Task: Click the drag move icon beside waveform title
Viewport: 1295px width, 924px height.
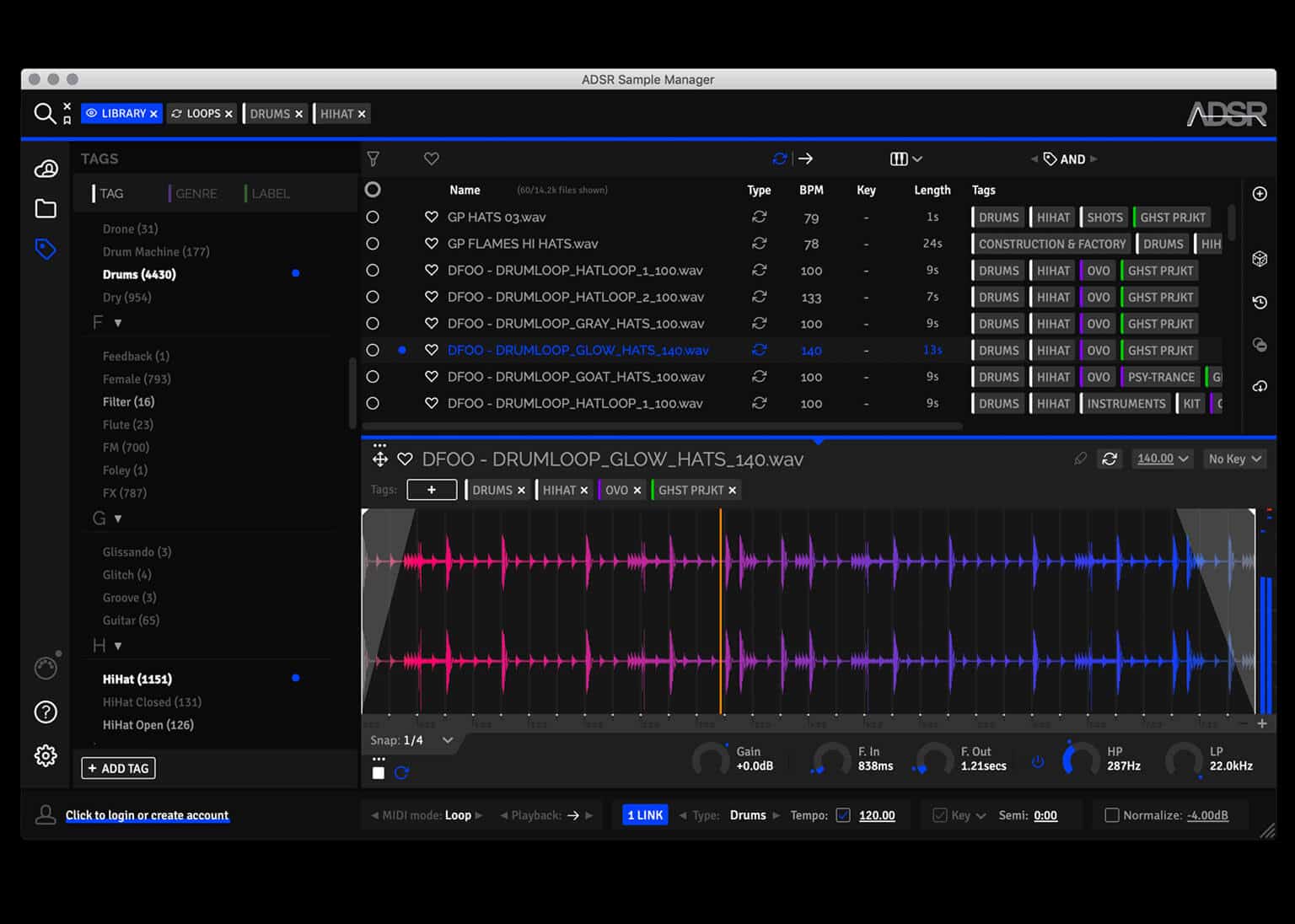Action: point(379,459)
